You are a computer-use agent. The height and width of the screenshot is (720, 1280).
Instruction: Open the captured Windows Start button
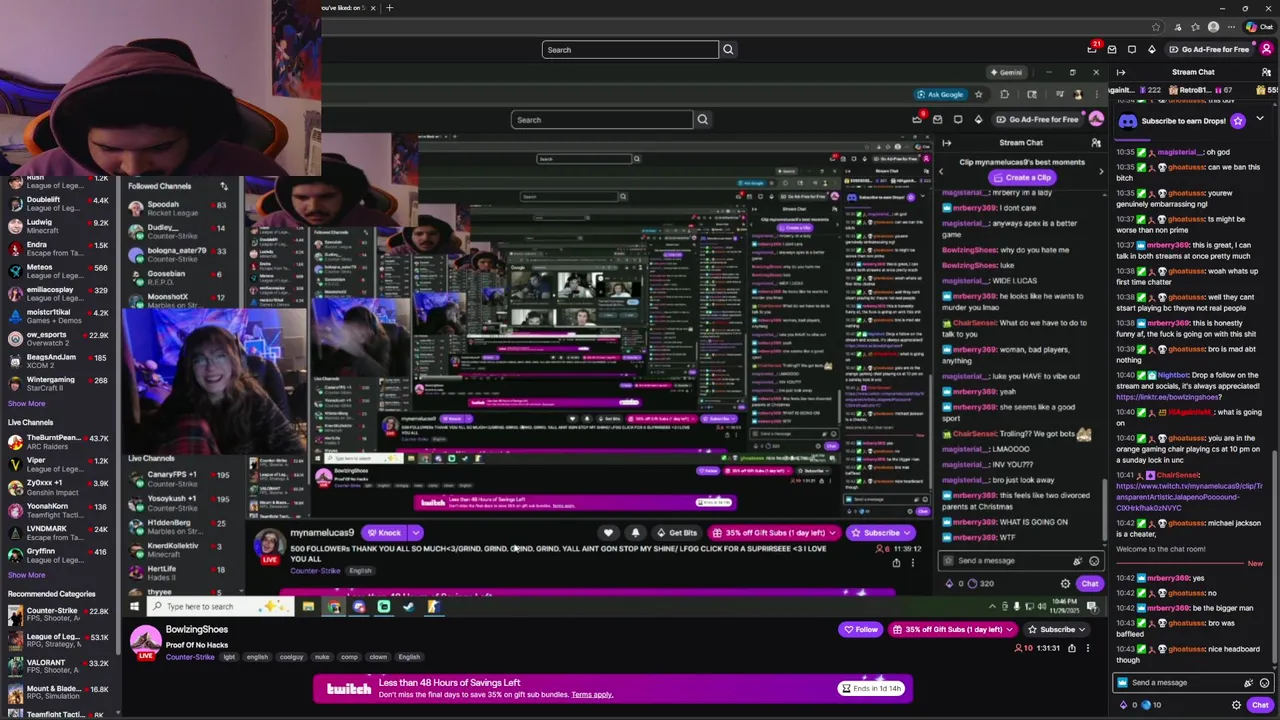[135, 607]
